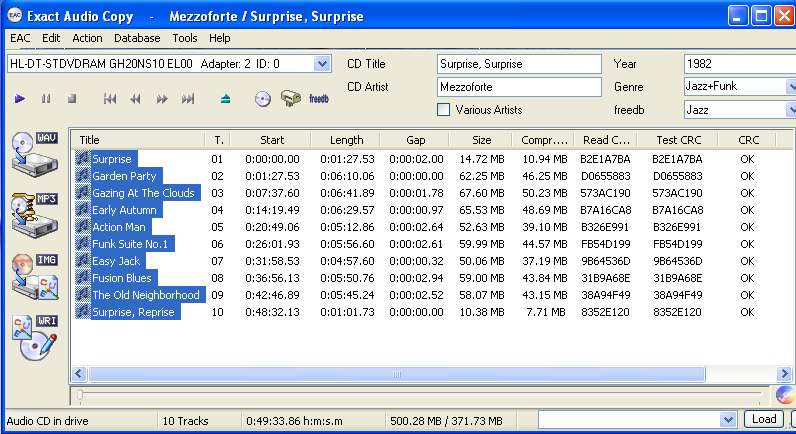Open the Action menu
Viewport: 796px width, 434px height.
pyautogui.click(x=87, y=38)
